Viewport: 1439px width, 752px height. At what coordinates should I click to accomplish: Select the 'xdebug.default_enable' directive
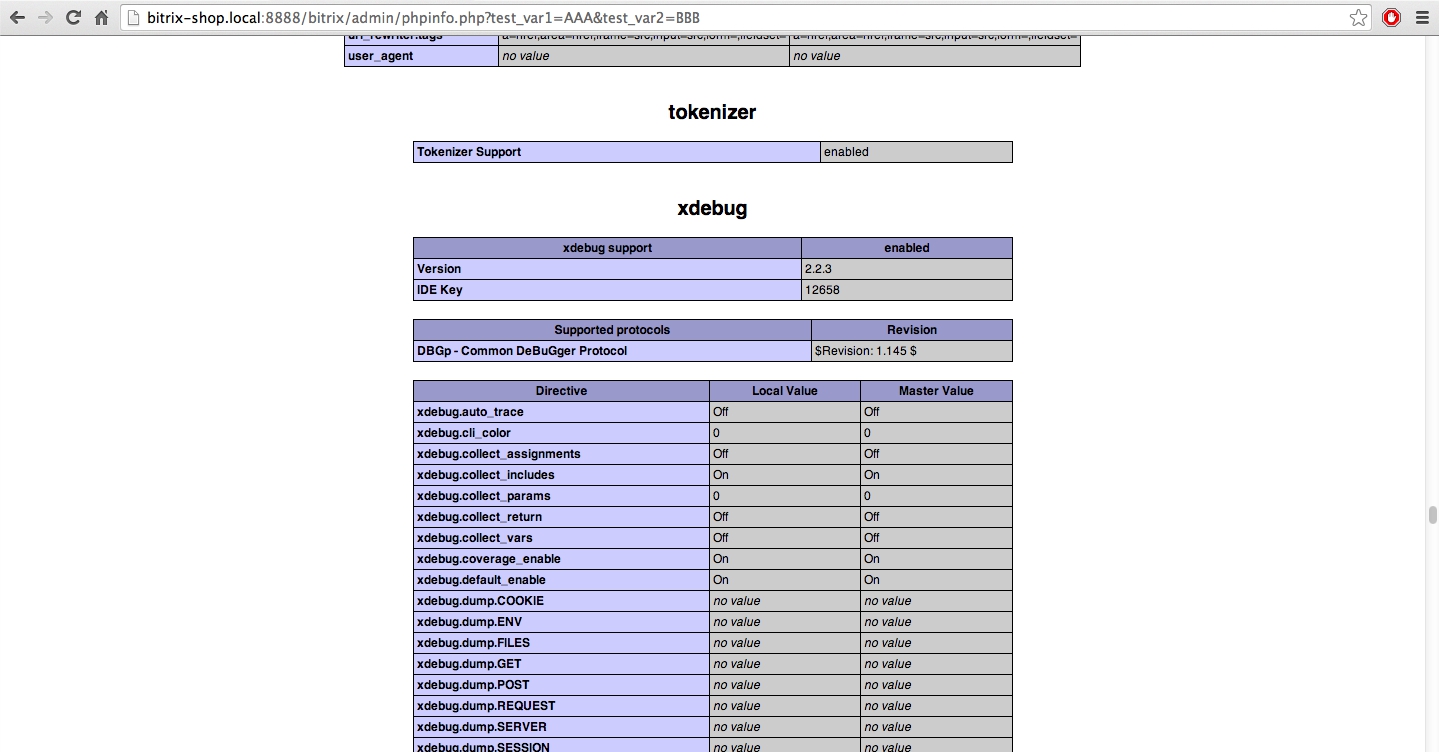tap(561, 580)
